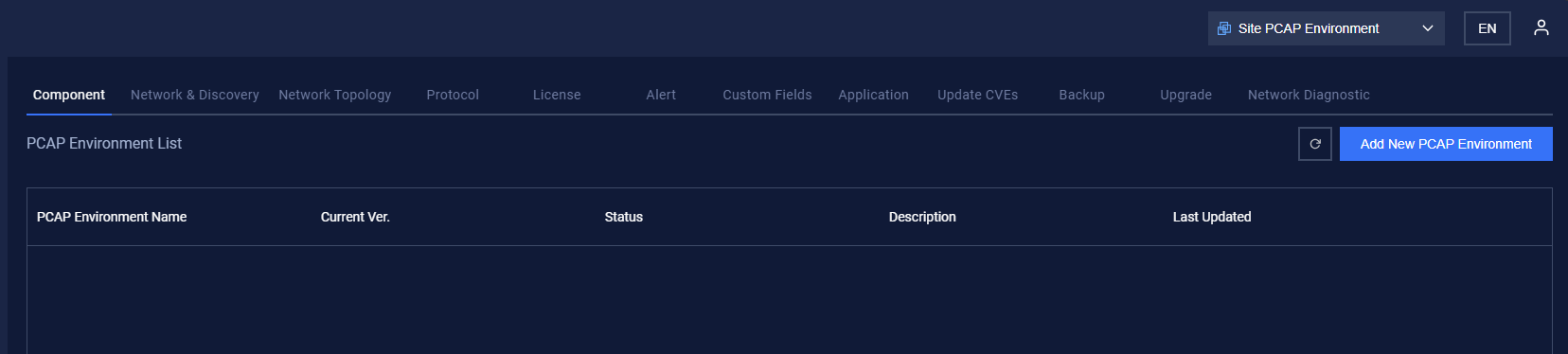
Task: Go to the Backup tab
Action: [1081, 95]
